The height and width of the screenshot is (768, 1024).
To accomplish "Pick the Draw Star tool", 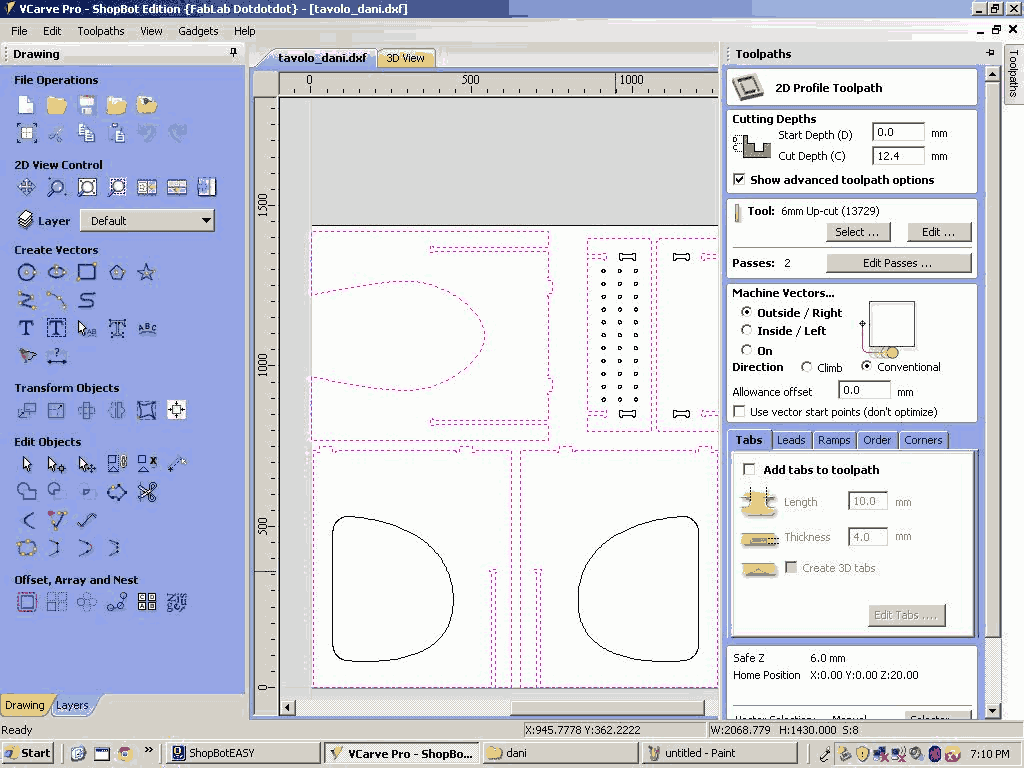I will [x=147, y=272].
